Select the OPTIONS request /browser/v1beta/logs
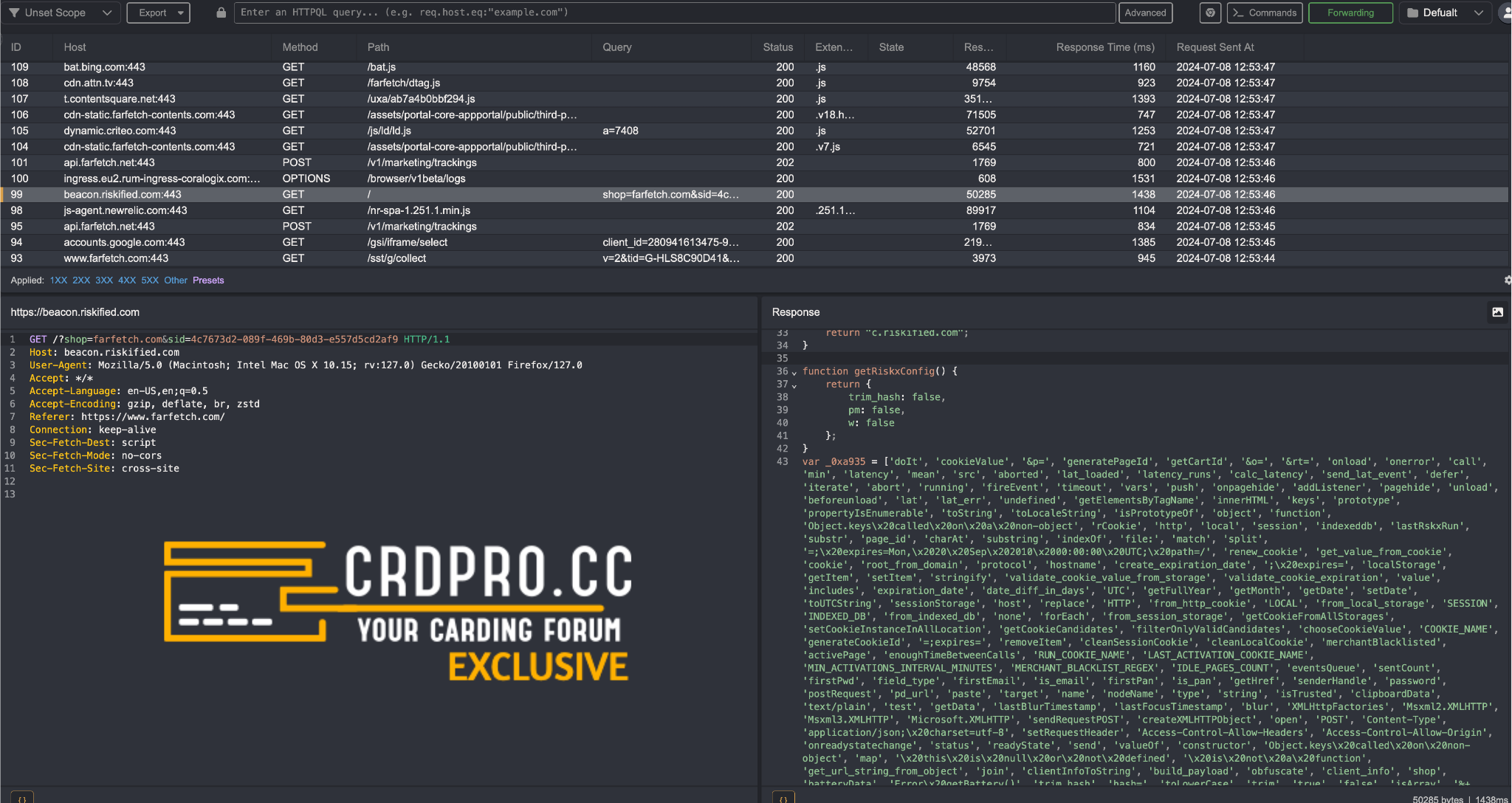The image size is (1512, 803). coord(754,179)
